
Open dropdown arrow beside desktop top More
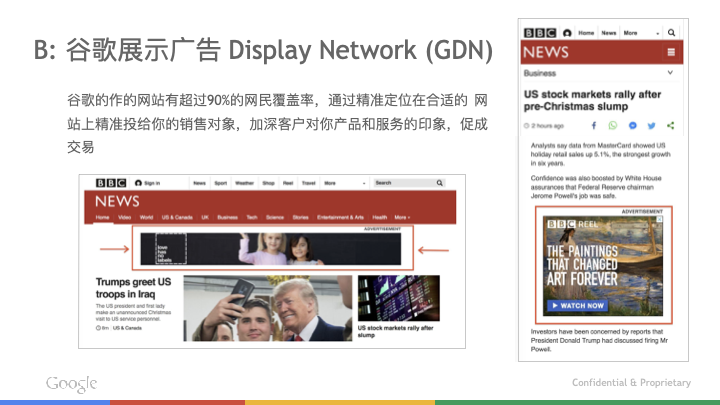[364, 184]
